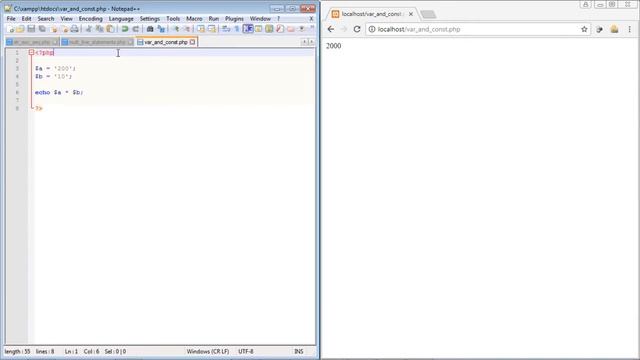Toggle the Document Map panel icon
Screen dimensions: 640x360
coord(269,29)
